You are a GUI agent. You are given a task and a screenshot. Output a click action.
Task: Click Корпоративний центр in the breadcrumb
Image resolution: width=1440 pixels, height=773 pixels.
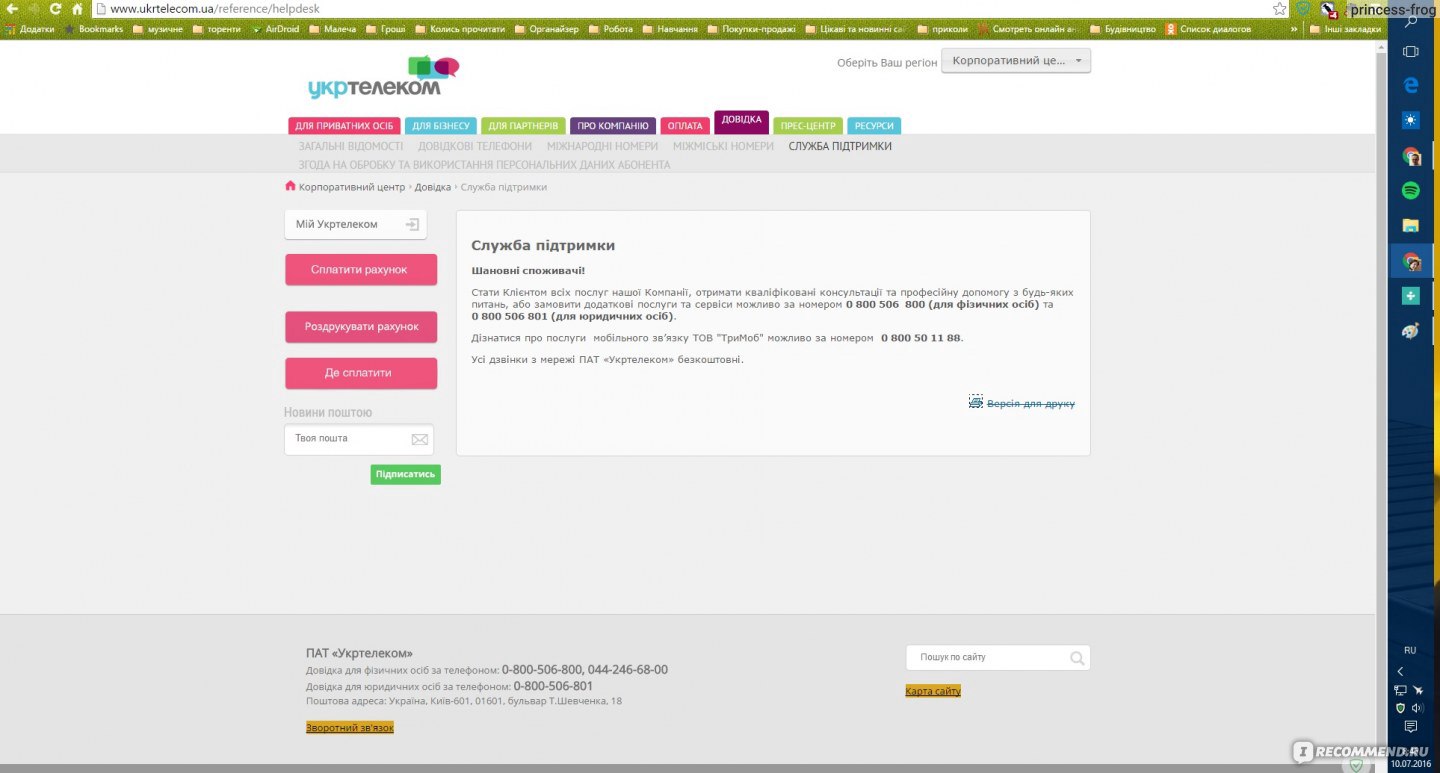tap(352, 187)
